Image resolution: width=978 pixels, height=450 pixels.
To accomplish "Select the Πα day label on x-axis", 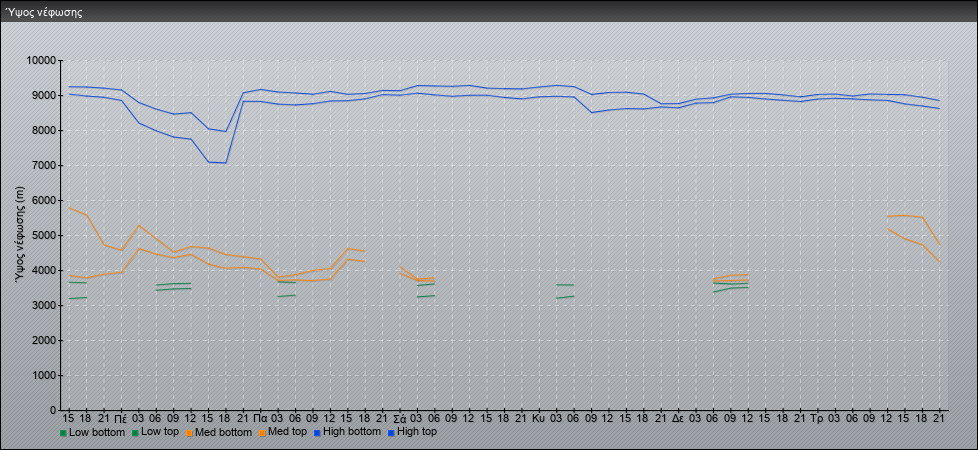I will pos(261,419).
